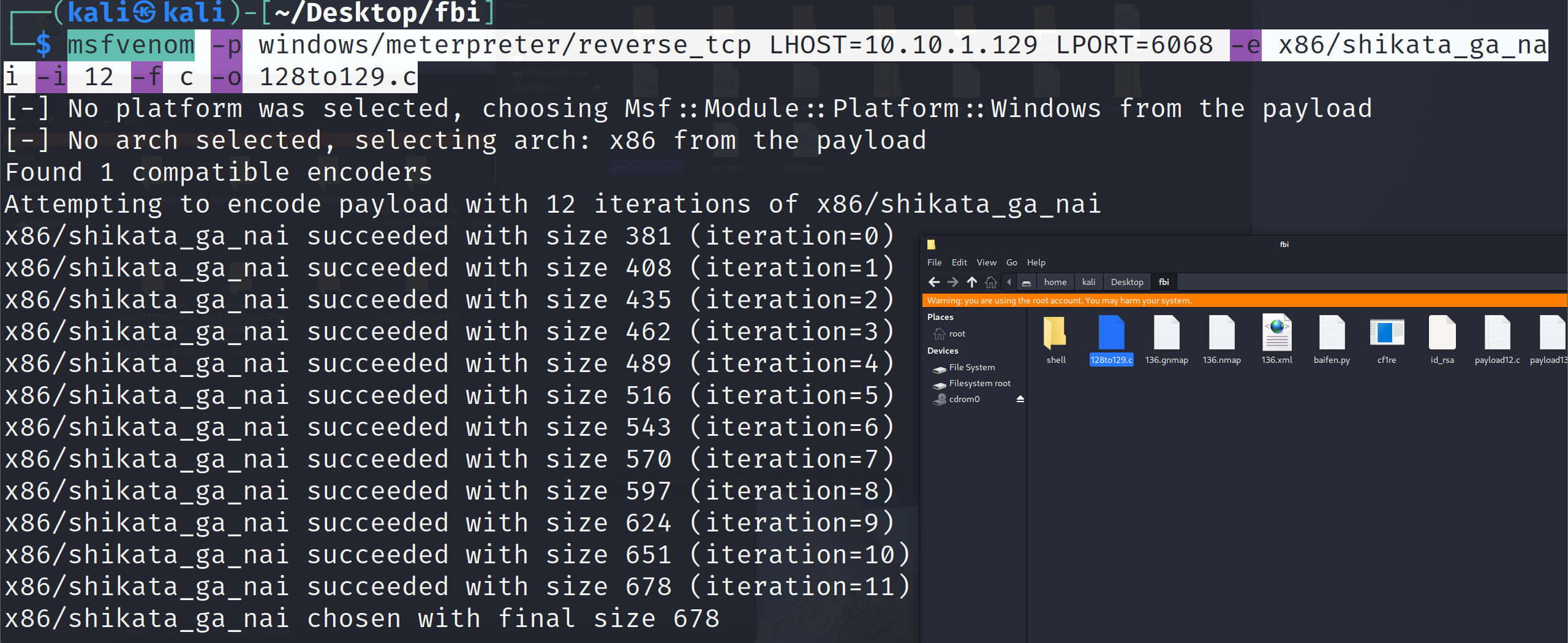Select the 136.xml file icon

[1276, 333]
